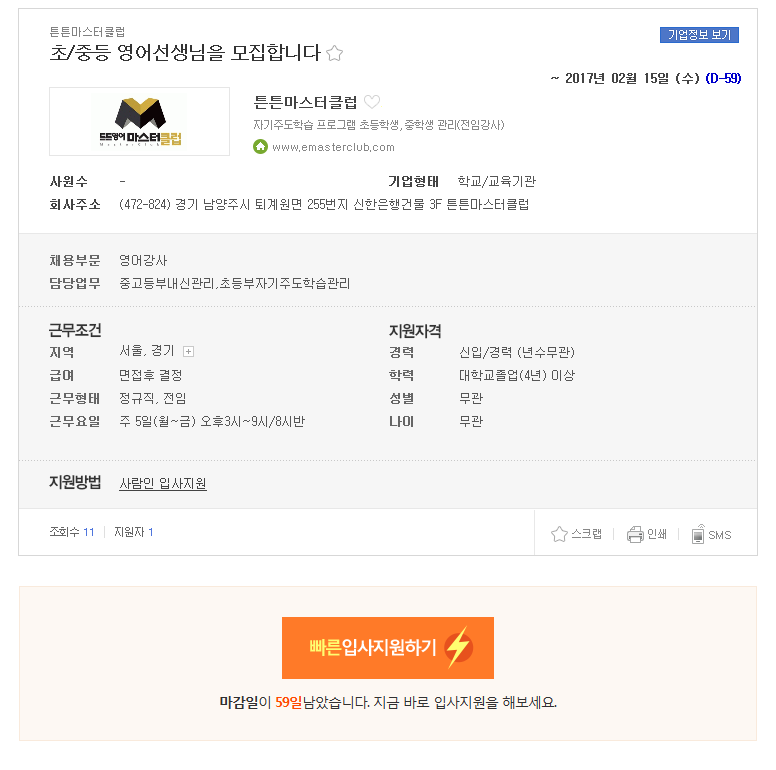Click the 면접후 결정 salary value

point(150,375)
